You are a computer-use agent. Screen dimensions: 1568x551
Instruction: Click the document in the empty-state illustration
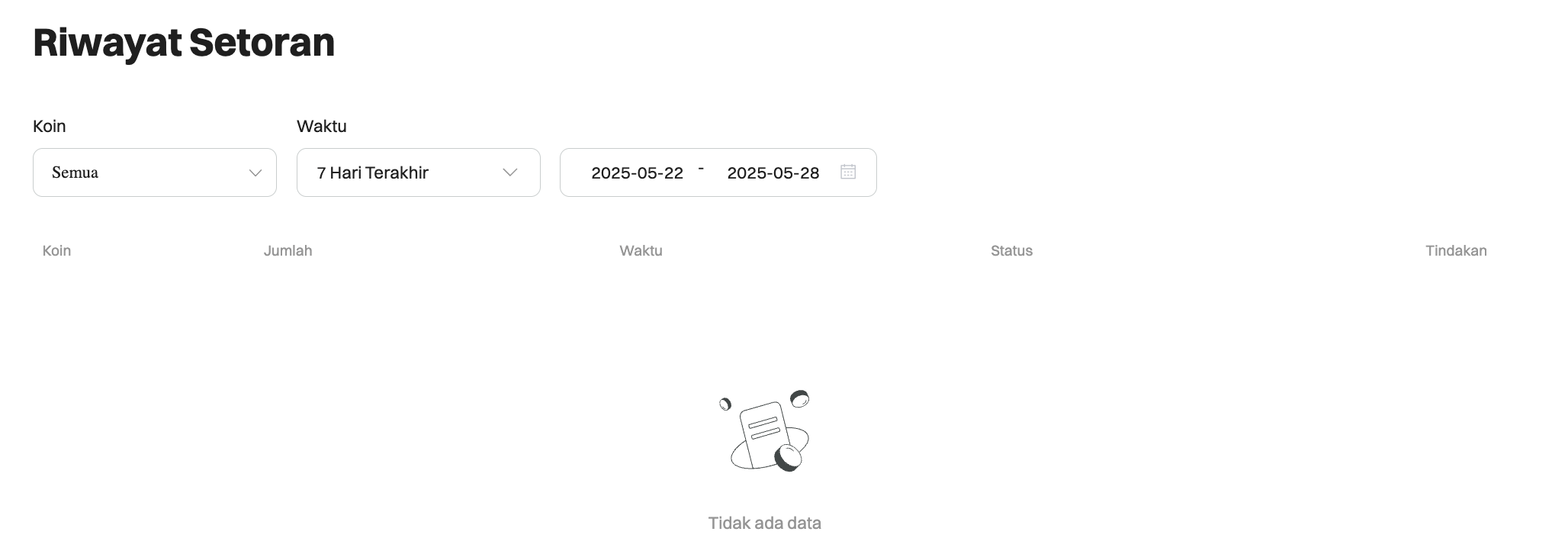click(x=761, y=431)
